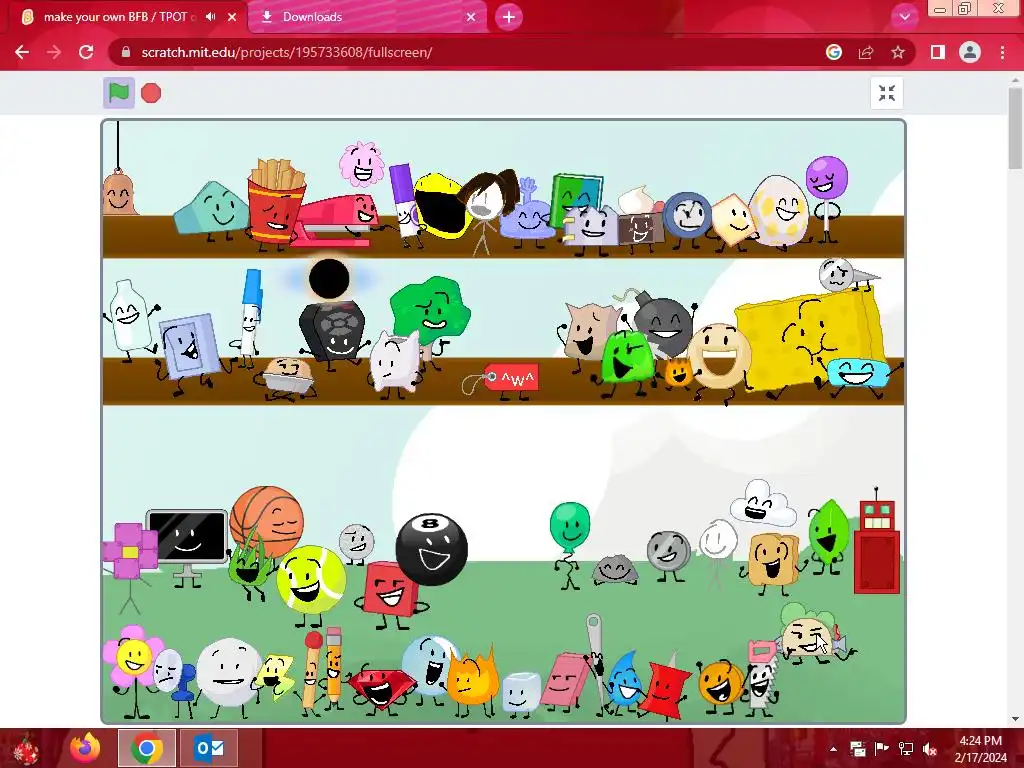Open the Chrome profile avatar
Viewport: 1024px width, 768px height.
click(970, 52)
